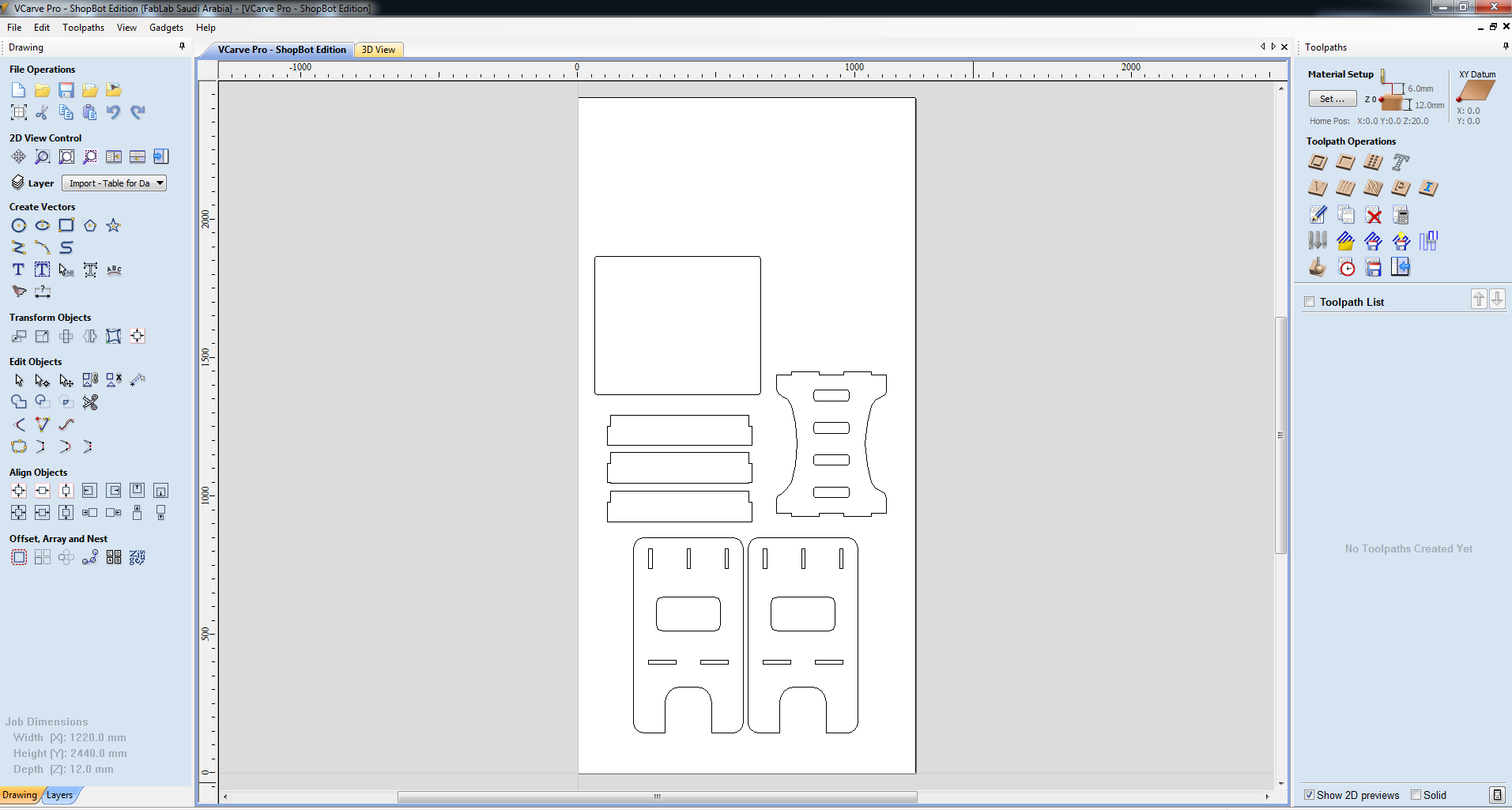Click the Home Pos coordinates text

(1393, 121)
